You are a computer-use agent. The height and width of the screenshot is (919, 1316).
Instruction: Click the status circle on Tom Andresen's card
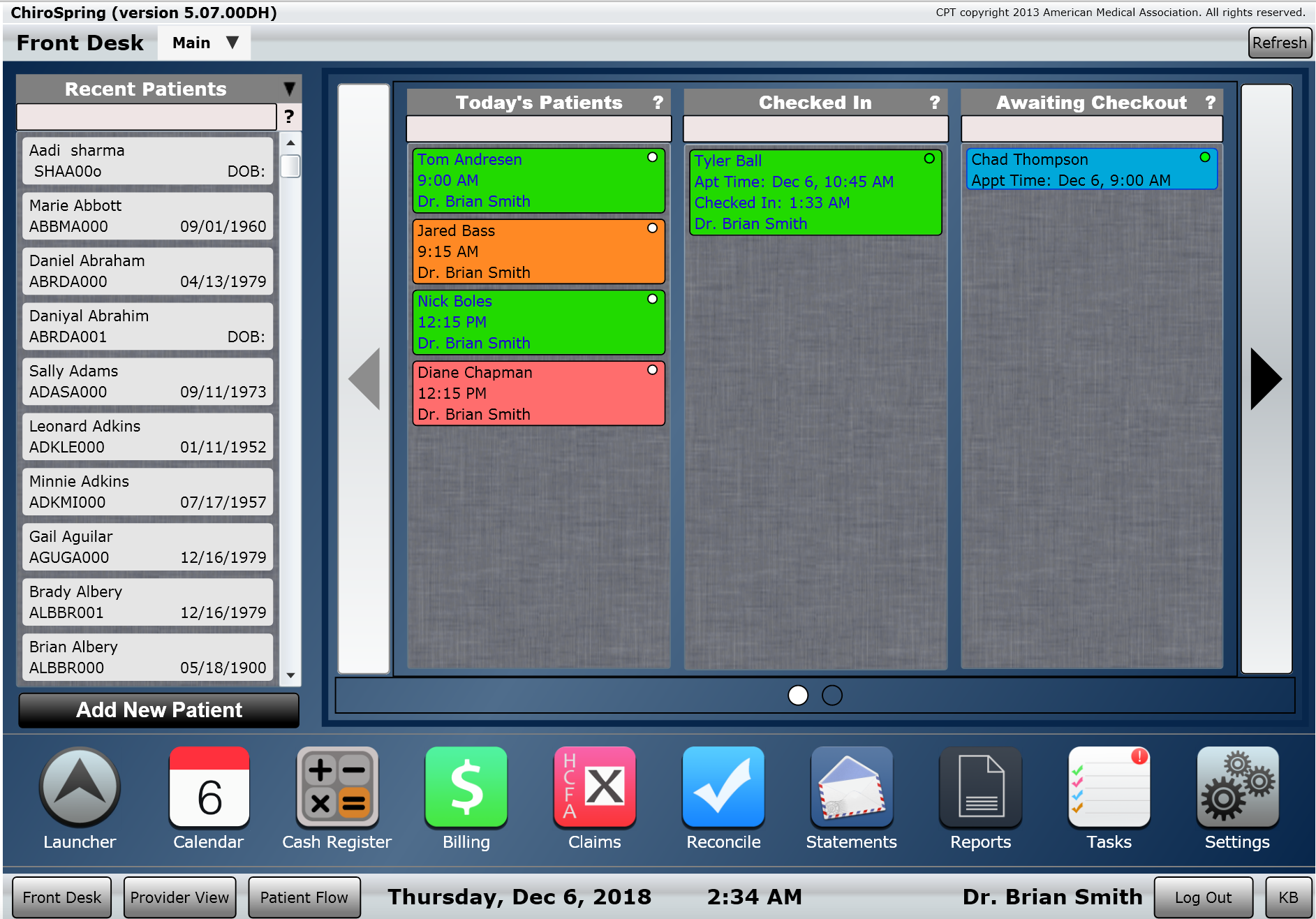pyautogui.click(x=652, y=158)
